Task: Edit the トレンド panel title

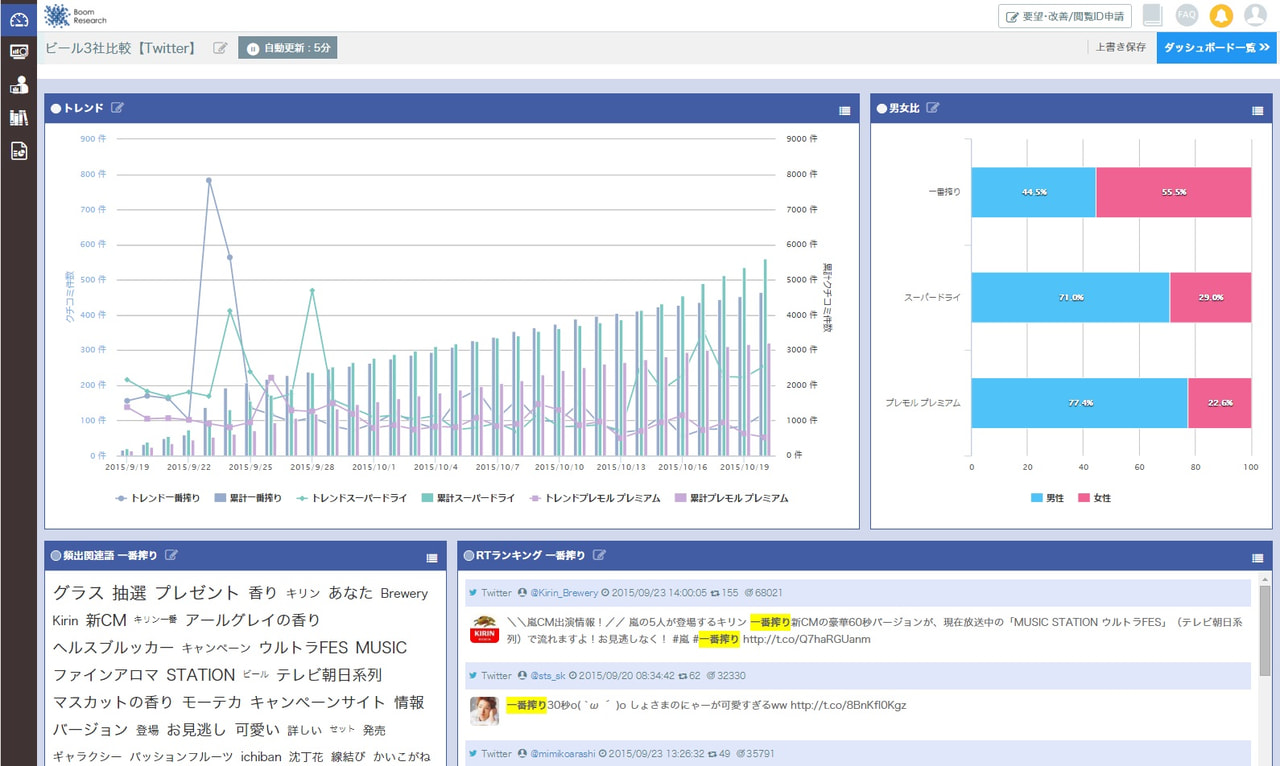Action: [117, 108]
